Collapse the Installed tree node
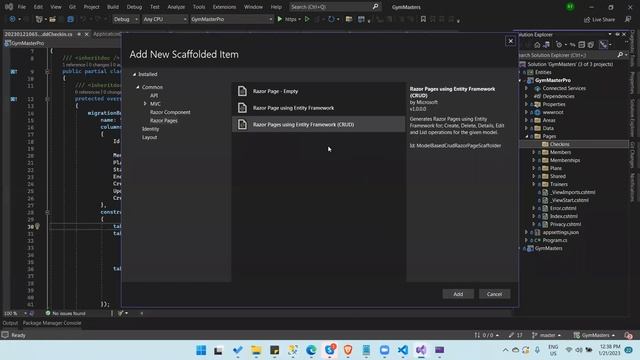 (x=134, y=74)
